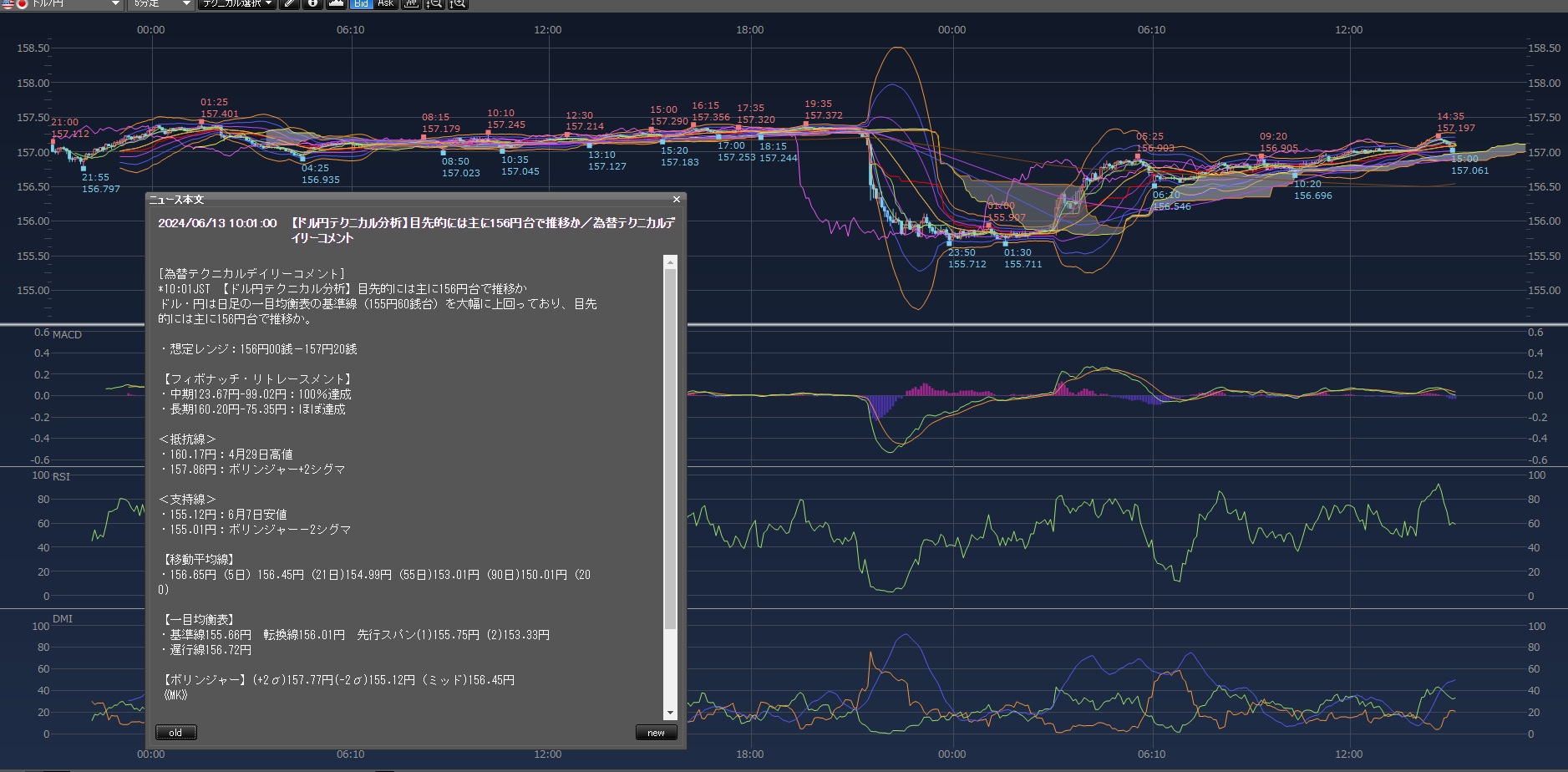1568x772 pixels.
Task: Click the info icon in chart toolbar
Action: pos(312,3)
